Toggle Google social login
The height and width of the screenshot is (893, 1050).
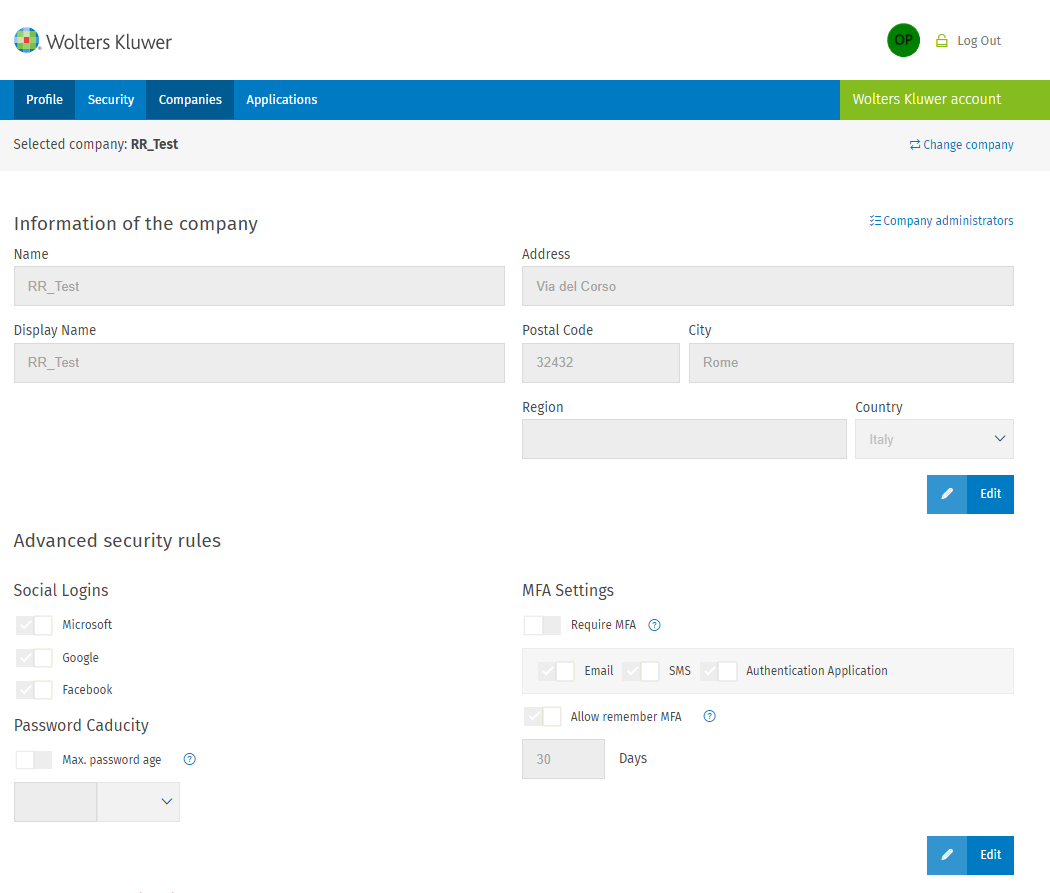(x=34, y=657)
